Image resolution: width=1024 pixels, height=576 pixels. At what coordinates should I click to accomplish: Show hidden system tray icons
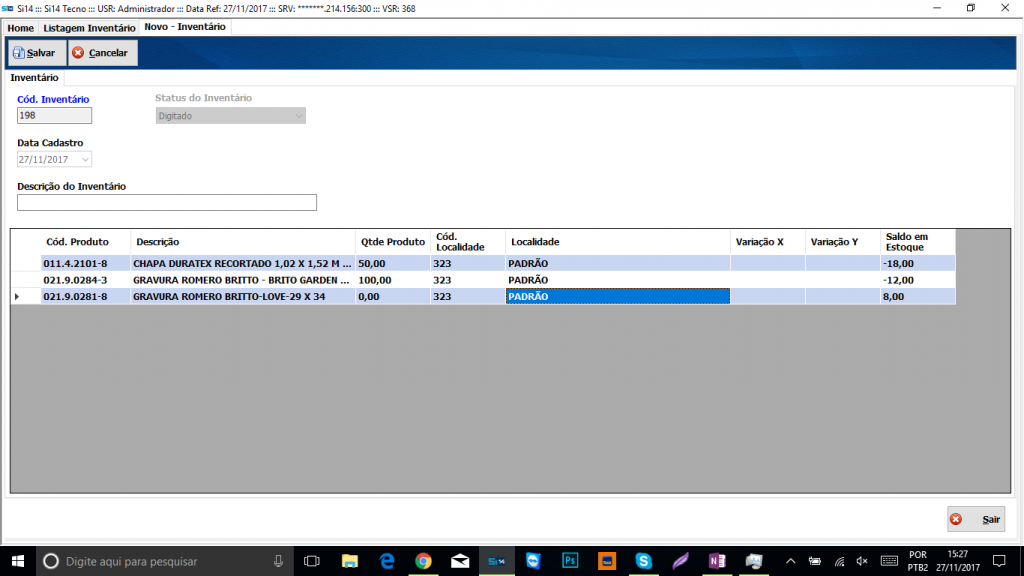click(791, 561)
